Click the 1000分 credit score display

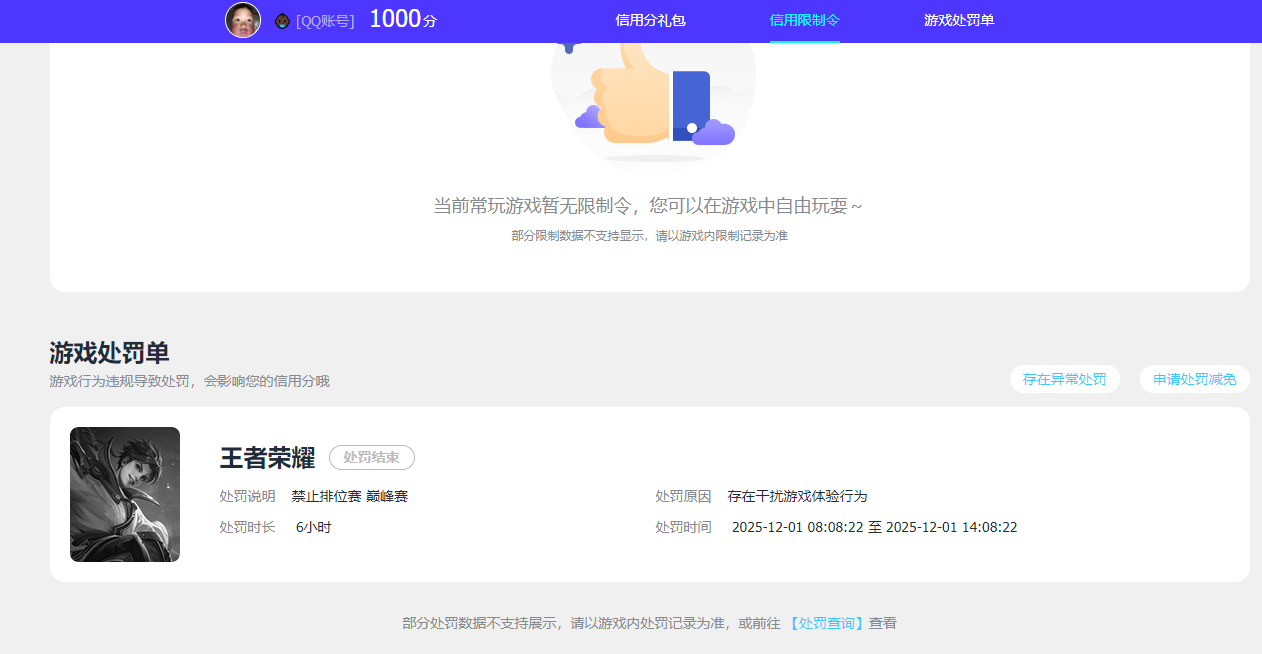click(x=401, y=18)
